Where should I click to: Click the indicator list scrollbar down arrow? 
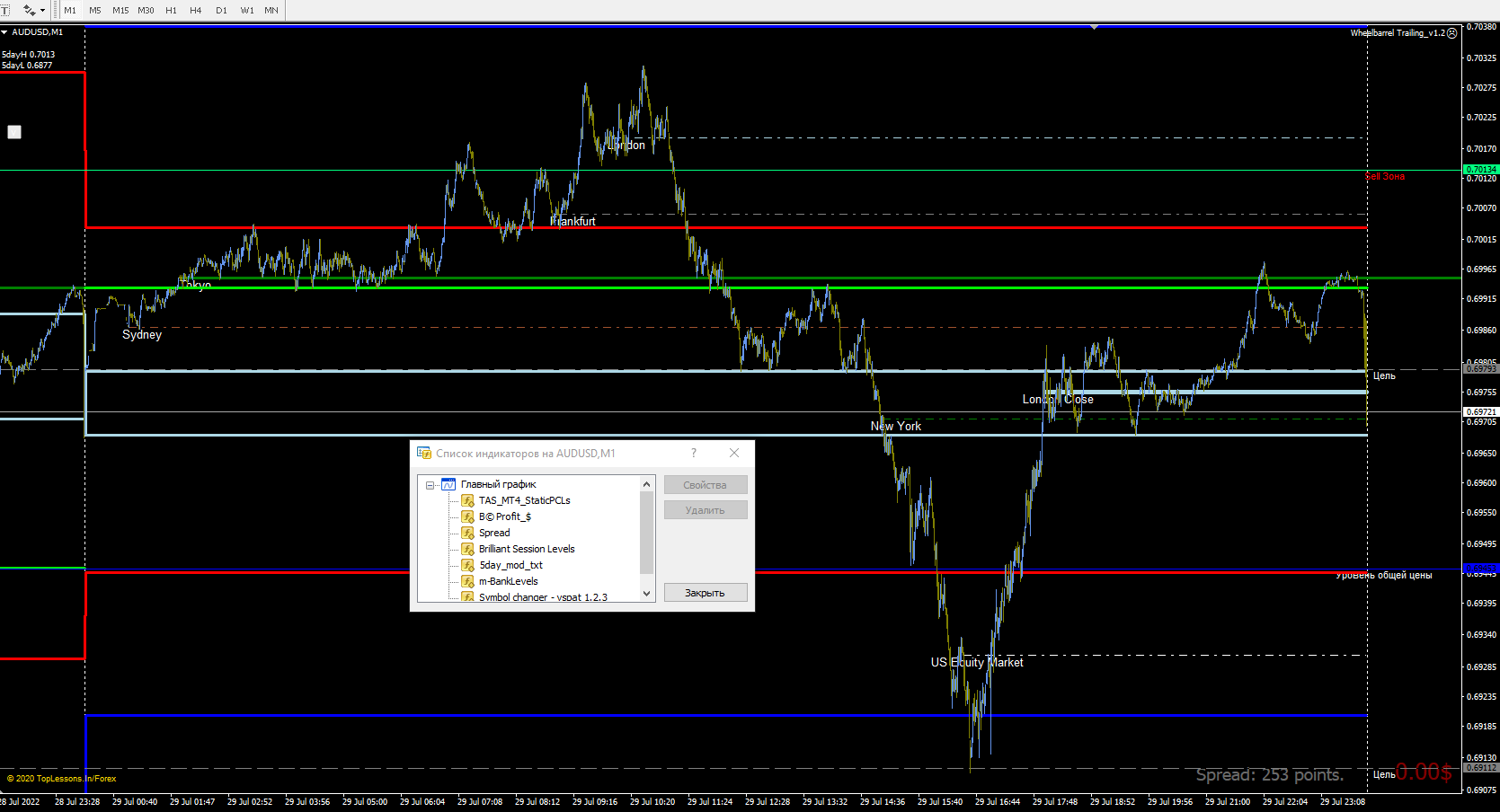tap(646, 594)
